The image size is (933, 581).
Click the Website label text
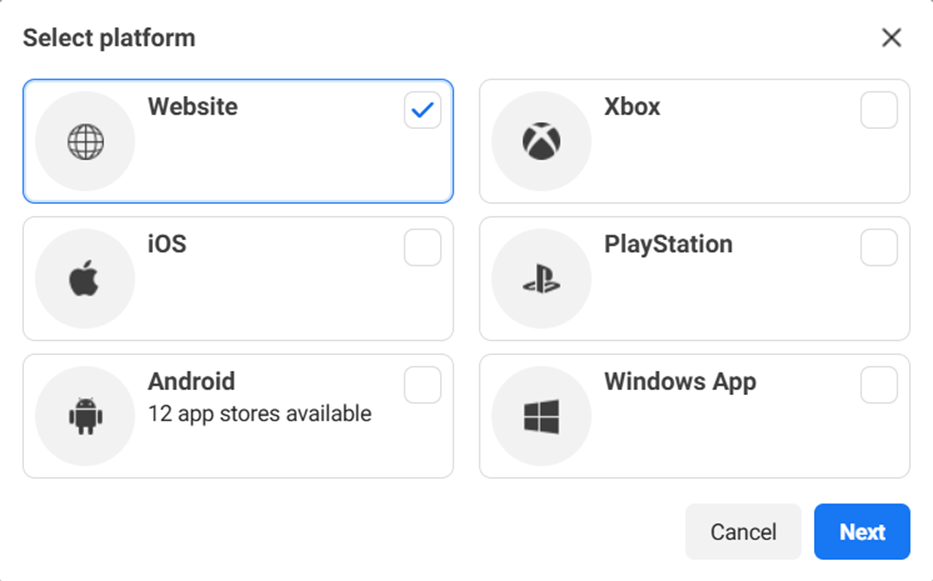coord(193,107)
